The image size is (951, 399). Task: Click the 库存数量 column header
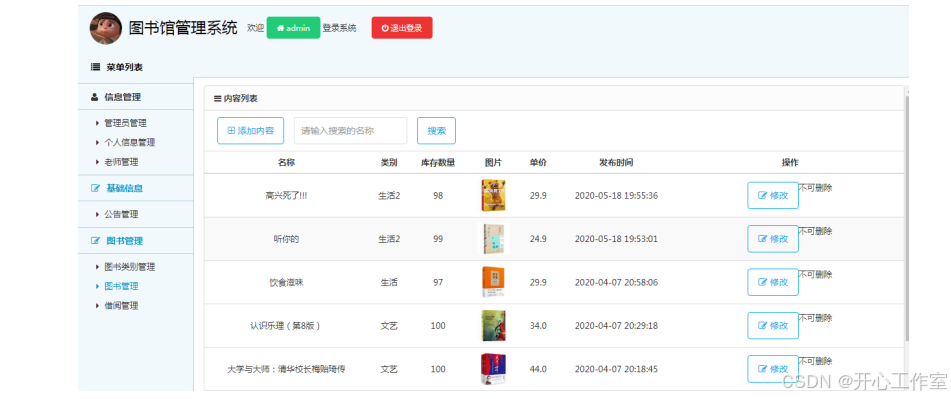438,163
